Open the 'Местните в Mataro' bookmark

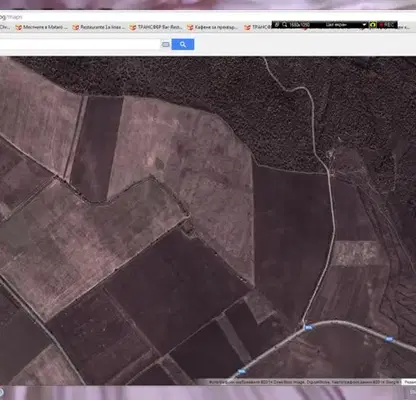click(42, 27)
